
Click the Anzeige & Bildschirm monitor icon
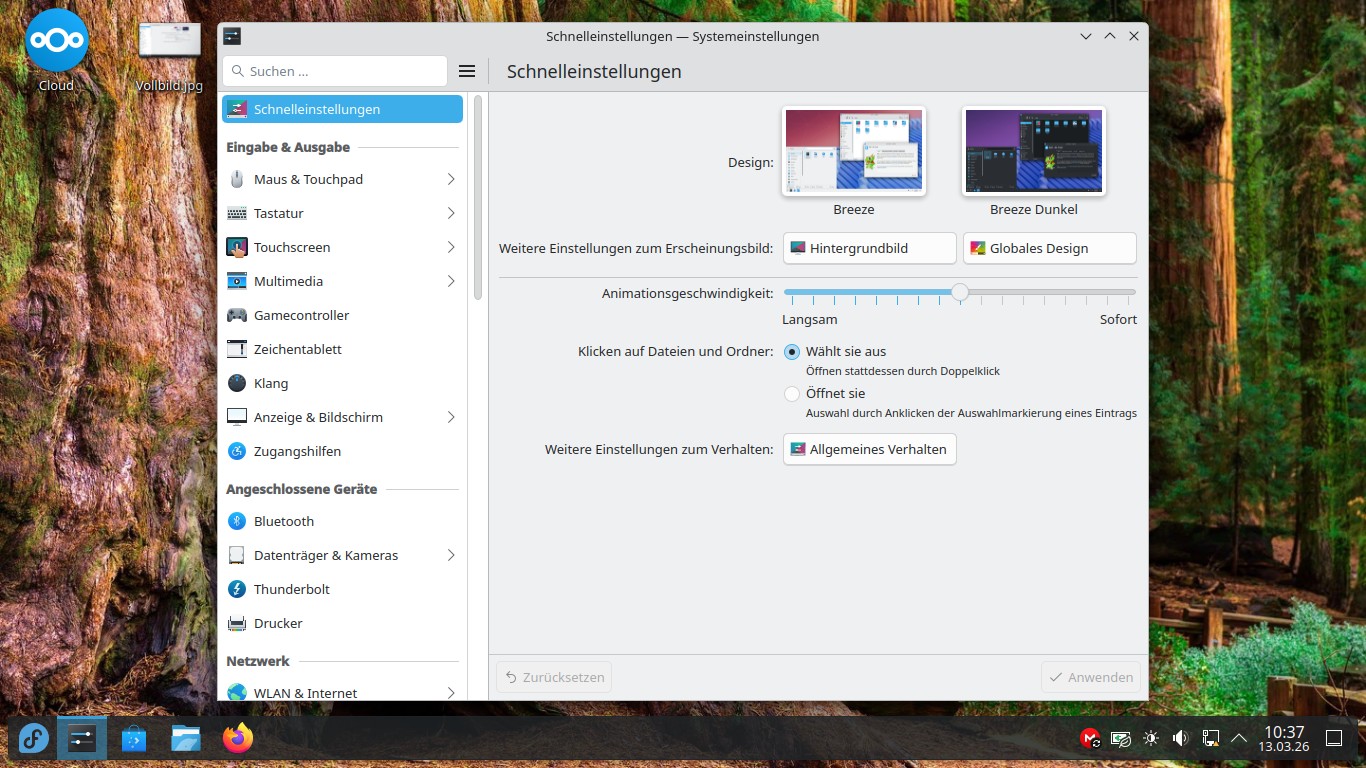click(x=237, y=417)
